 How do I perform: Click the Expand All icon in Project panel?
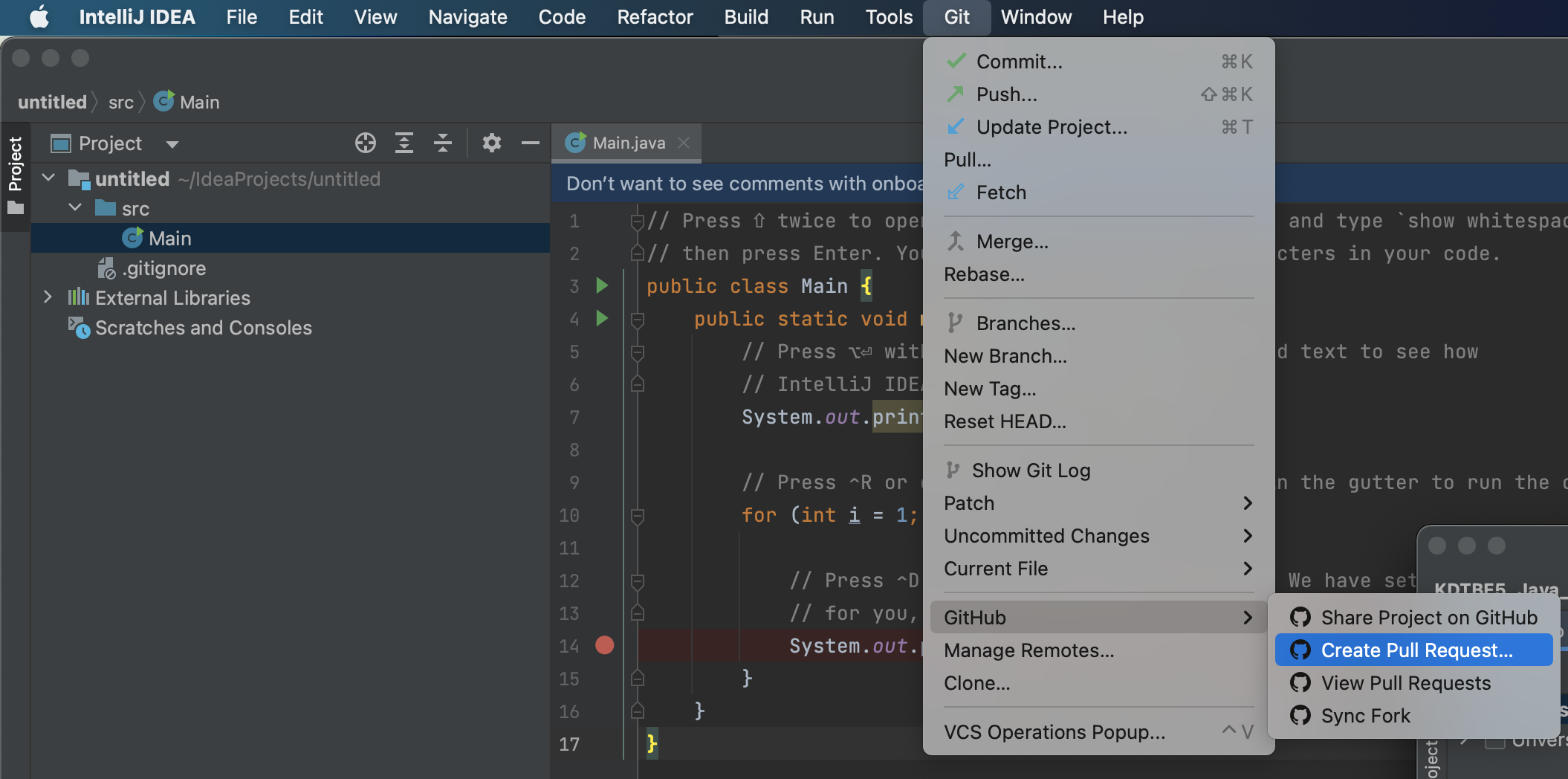(404, 143)
